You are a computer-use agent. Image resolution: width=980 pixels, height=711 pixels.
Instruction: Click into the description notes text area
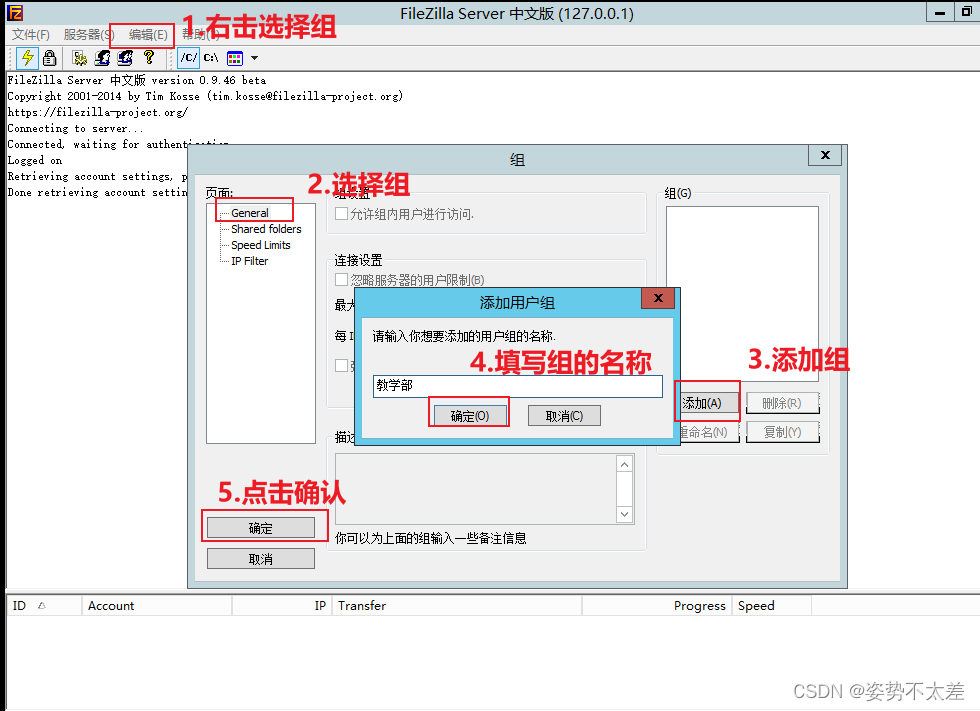pos(476,489)
